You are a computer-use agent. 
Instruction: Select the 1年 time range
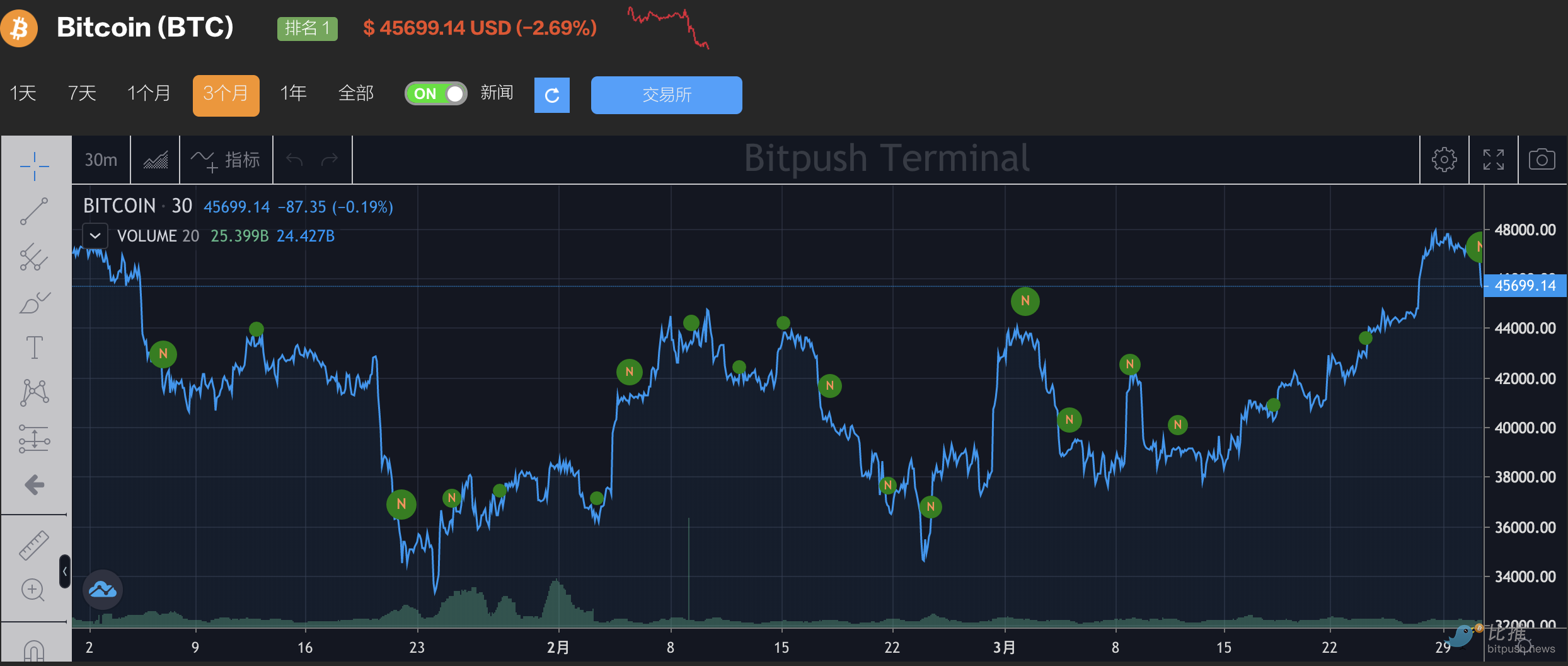[x=293, y=93]
